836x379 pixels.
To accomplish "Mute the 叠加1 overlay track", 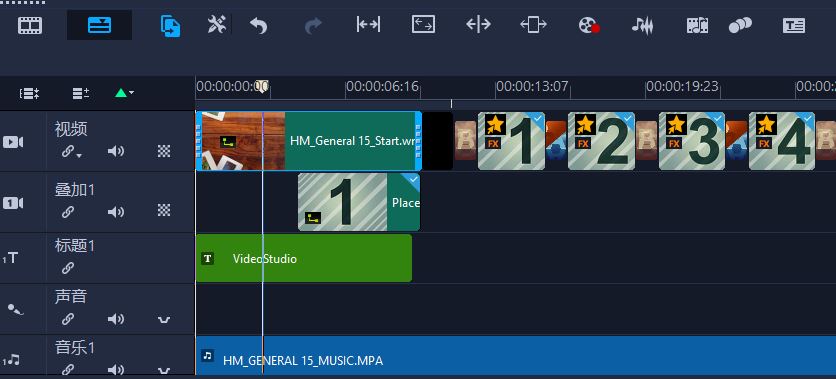I will coord(116,212).
